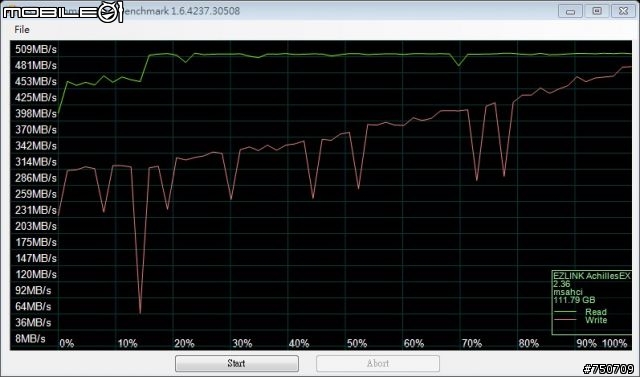Click the Write legend entry
This screenshot has height=377, width=640.
pyautogui.click(x=596, y=320)
